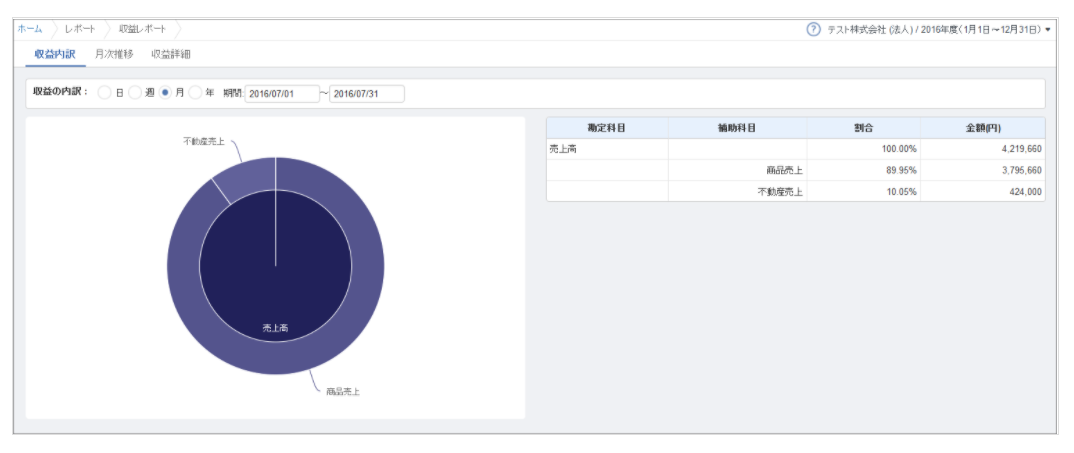1074x453 pixels.
Task: Navigate to レポート breadcrumb
Action: coord(80,29)
